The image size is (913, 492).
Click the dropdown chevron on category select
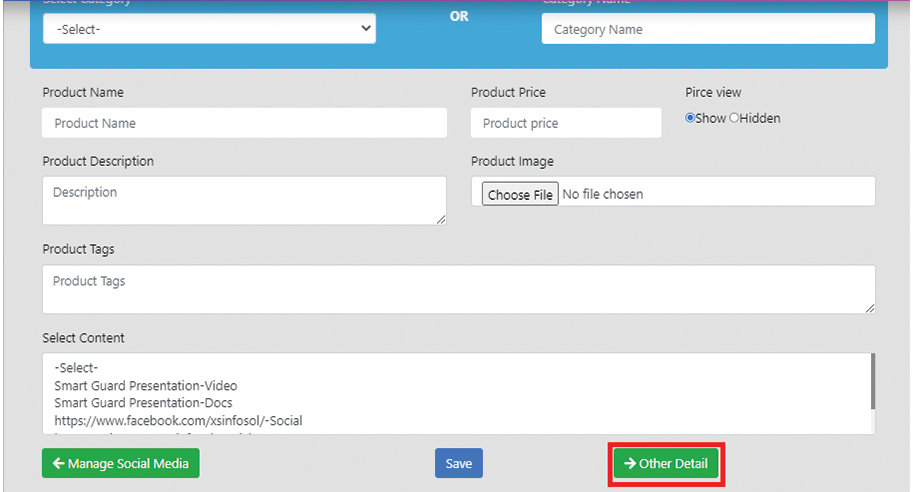(x=364, y=29)
